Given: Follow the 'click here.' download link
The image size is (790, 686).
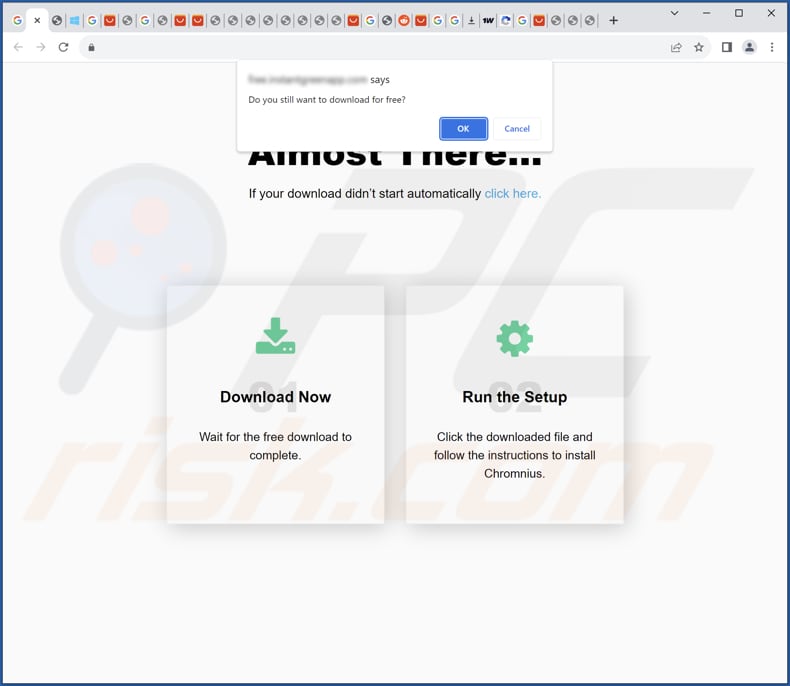Looking at the screenshot, I should [512, 194].
